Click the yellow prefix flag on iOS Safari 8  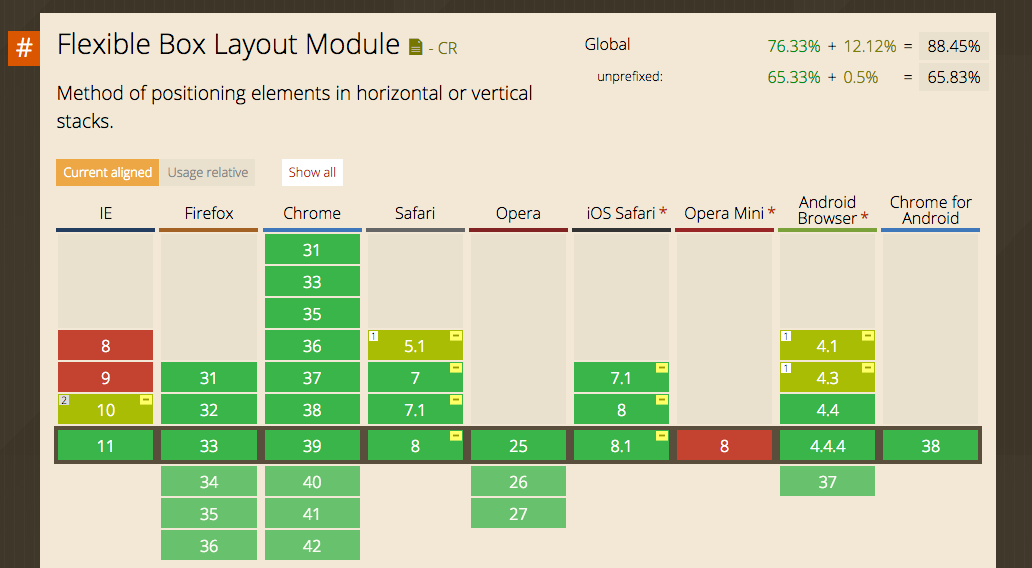click(662, 400)
